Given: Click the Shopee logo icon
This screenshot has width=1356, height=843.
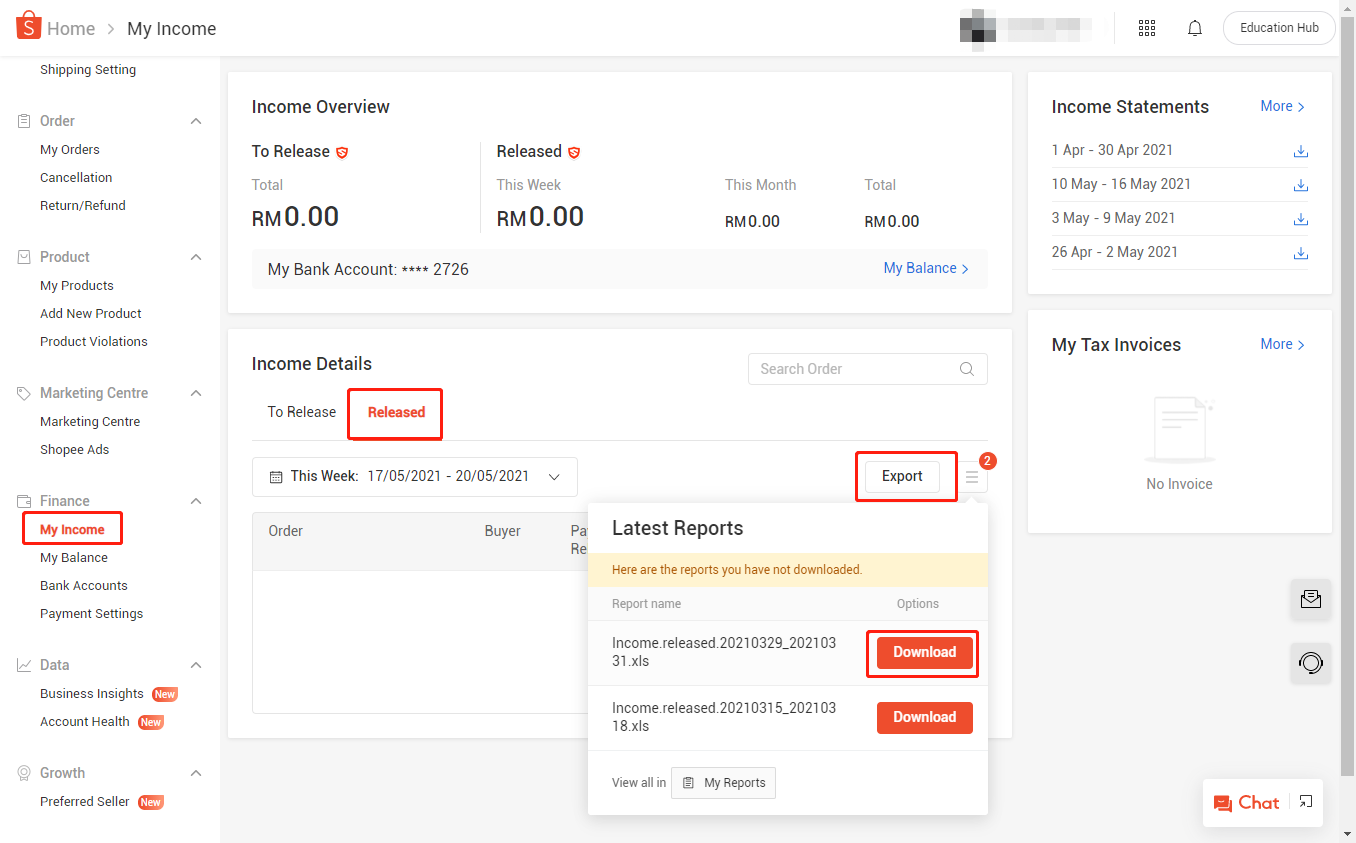Looking at the screenshot, I should [x=28, y=27].
